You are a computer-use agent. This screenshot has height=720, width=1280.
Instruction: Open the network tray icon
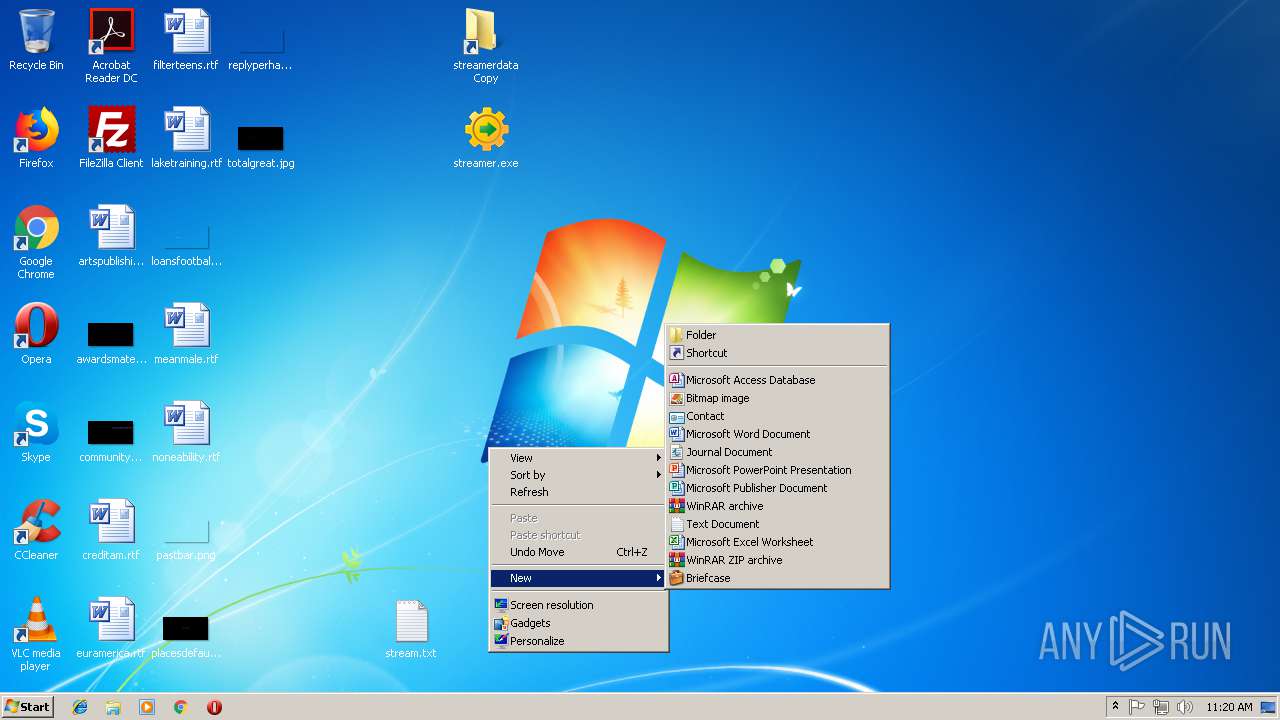[1161, 707]
